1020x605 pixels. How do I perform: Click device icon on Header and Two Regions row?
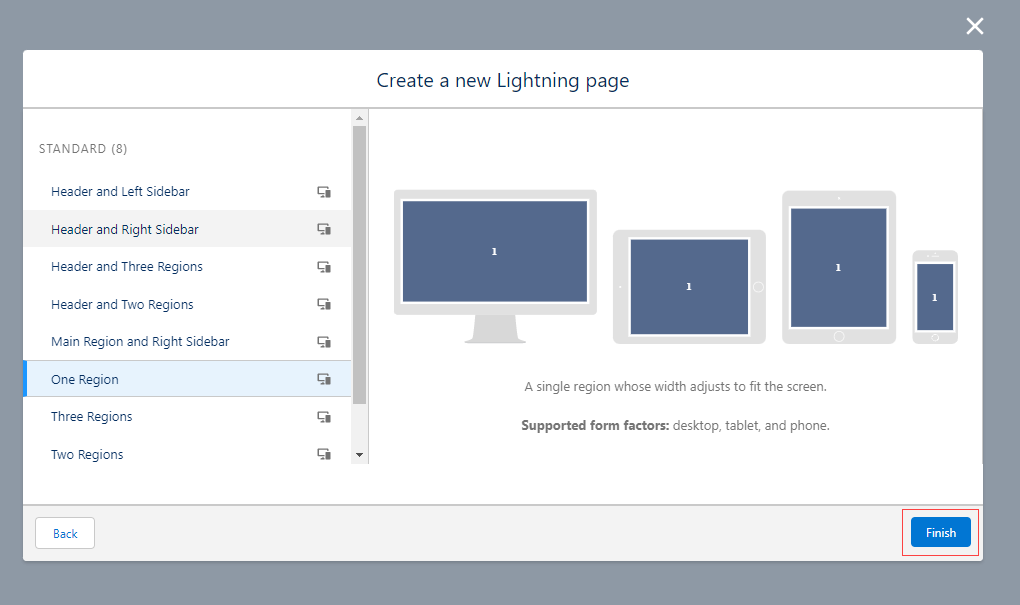(324, 304)
